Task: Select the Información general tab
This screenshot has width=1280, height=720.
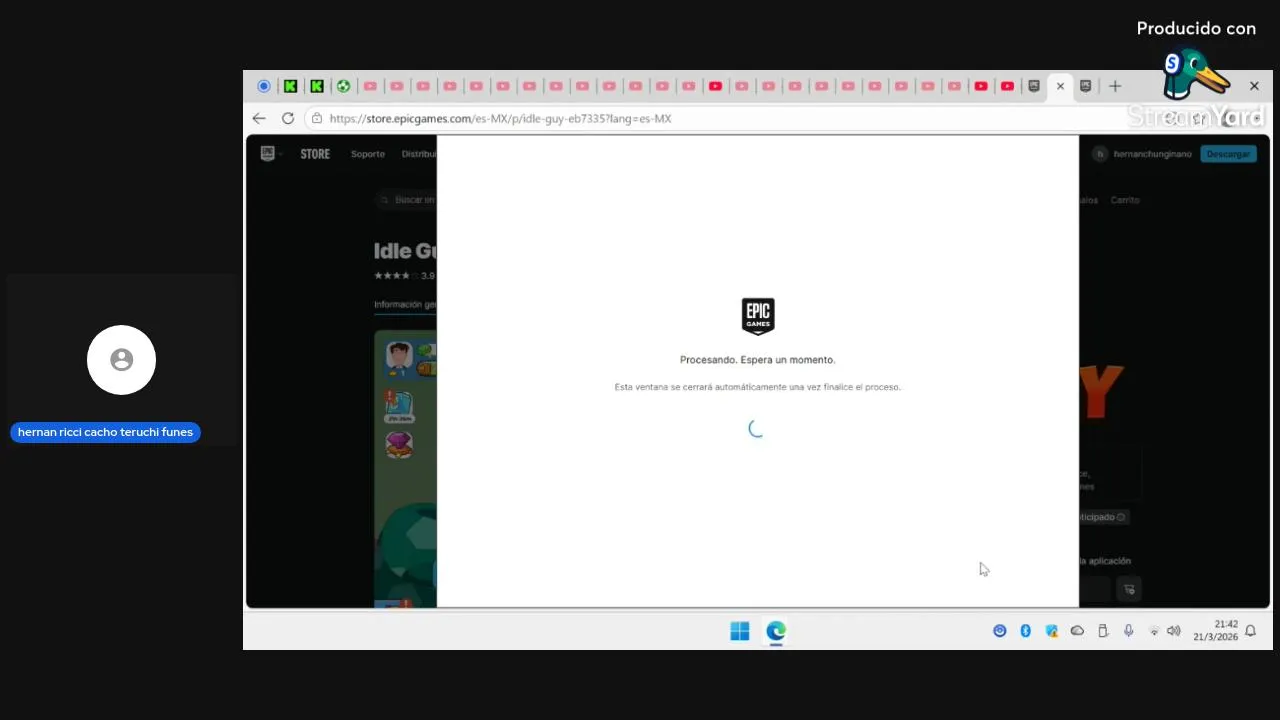Action: (405, 305)
